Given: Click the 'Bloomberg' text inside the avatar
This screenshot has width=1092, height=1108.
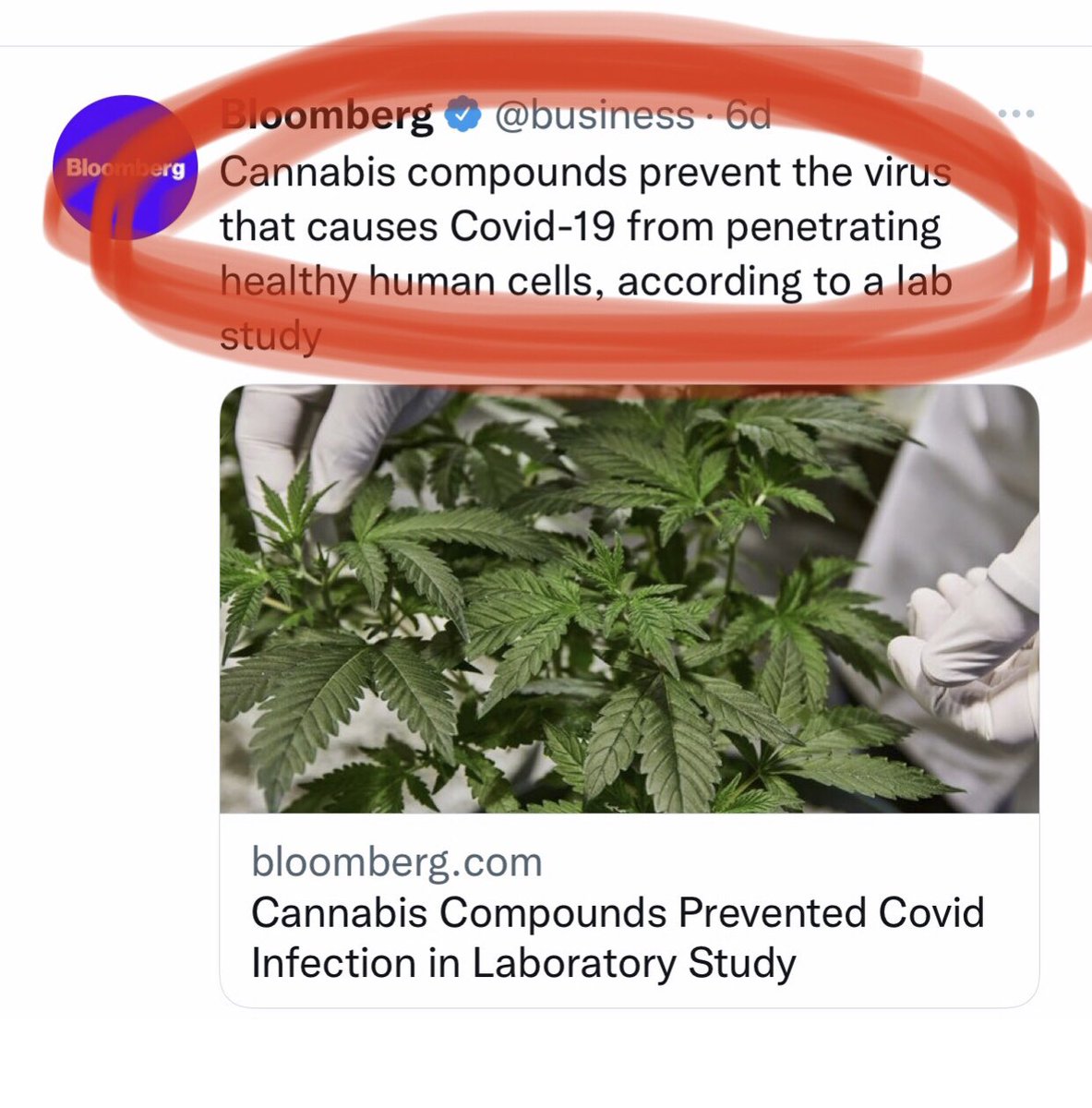Looking at the screenshot, I should pyautogui.click(x=126, y=169).
